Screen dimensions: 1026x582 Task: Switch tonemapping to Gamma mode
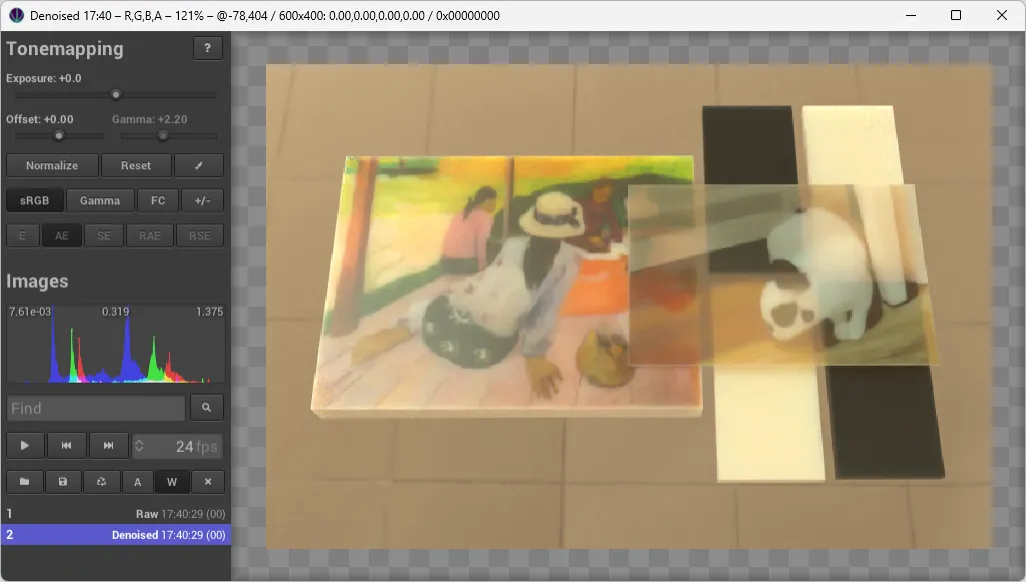pyautogui.click(x=99, y=199)
